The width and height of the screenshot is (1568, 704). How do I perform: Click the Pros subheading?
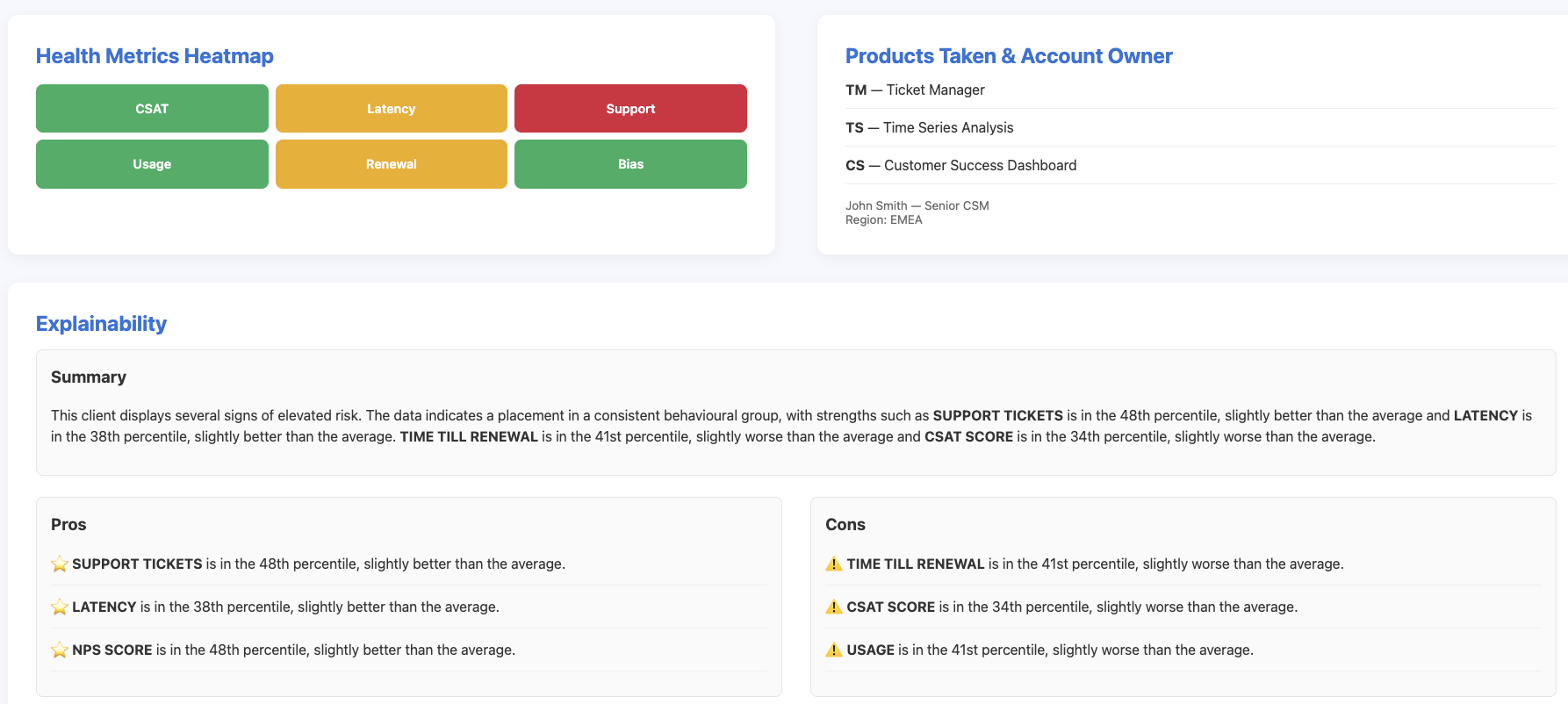(68, 524)
